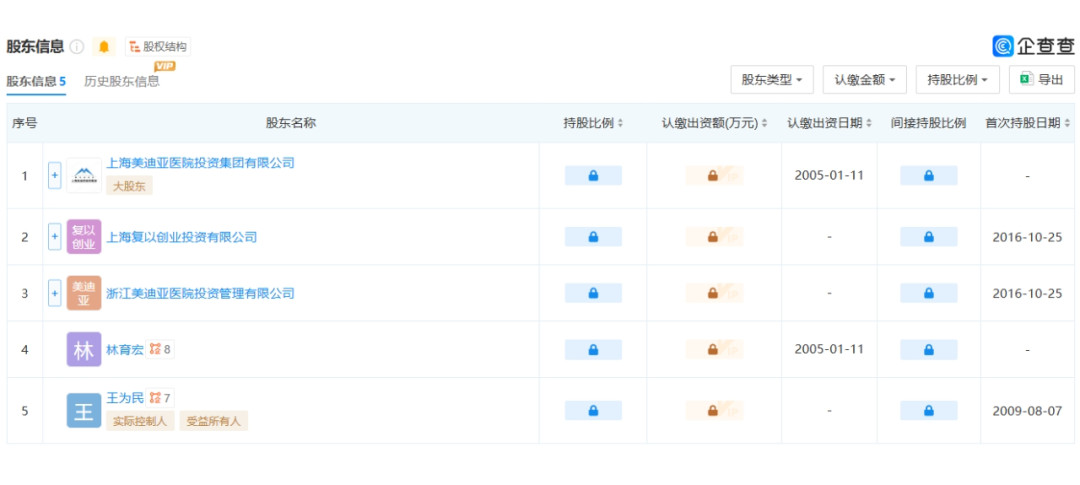Image resolution: width=1080 pixels, height=485 pixels.
Task: Click 受益所有人 tag
Action: pos(214,421)
